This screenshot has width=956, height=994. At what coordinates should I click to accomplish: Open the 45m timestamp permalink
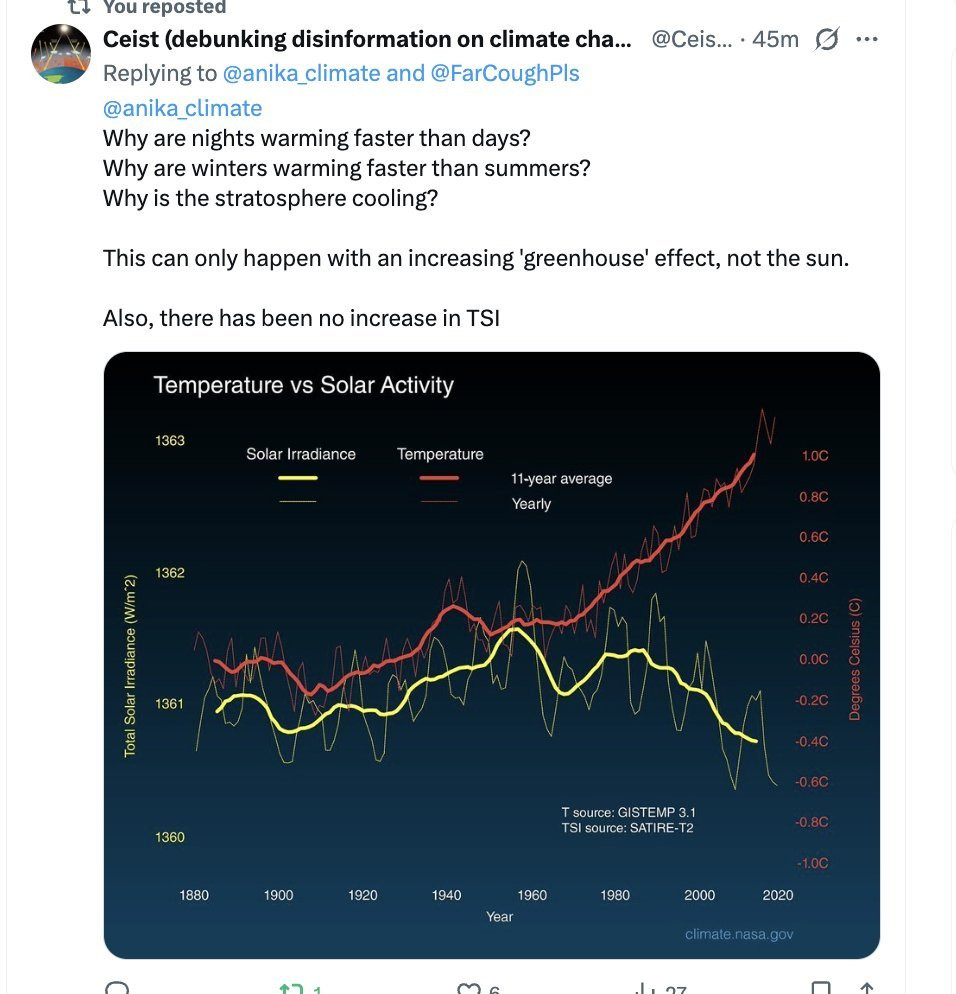[x=776, y=40]
